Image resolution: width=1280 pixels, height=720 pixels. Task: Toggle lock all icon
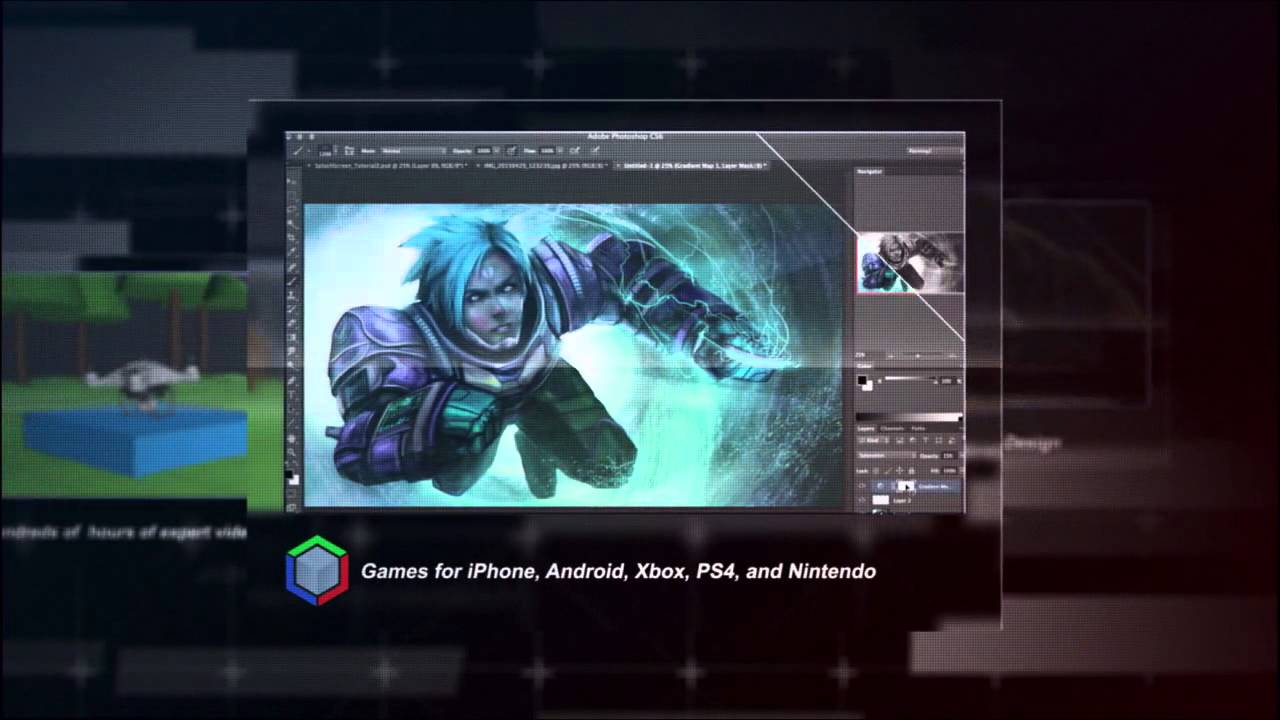tap(911, 470)
